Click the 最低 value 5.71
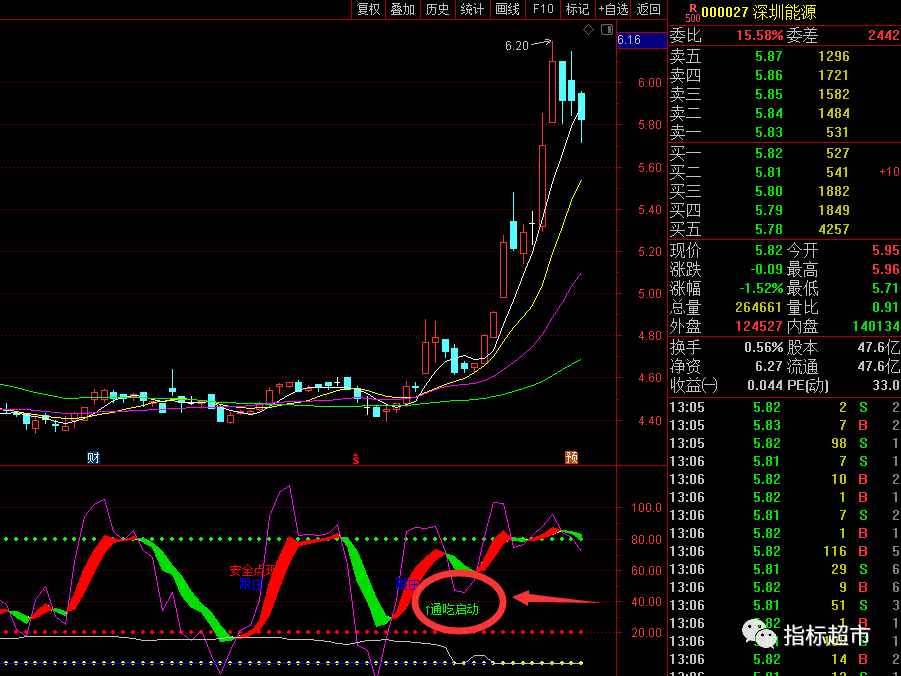 tap(885, 289)
